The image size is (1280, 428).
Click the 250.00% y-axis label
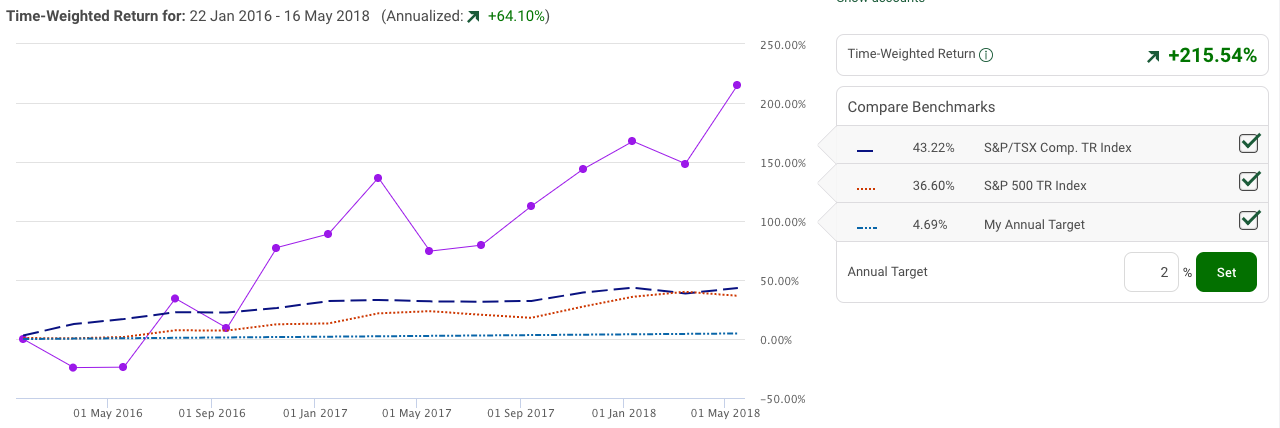point(783,45)
